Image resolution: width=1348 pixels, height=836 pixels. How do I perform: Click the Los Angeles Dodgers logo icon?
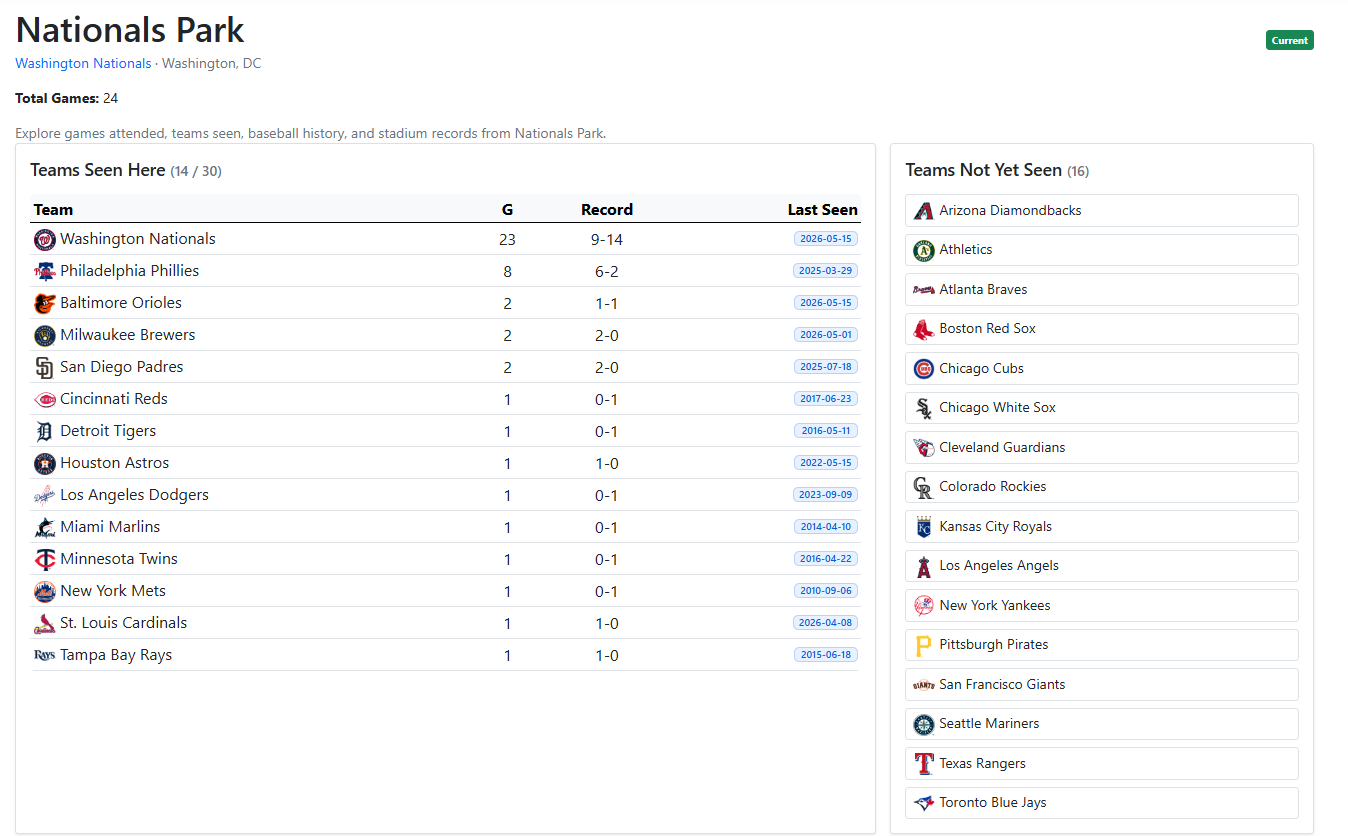[44, 495]
